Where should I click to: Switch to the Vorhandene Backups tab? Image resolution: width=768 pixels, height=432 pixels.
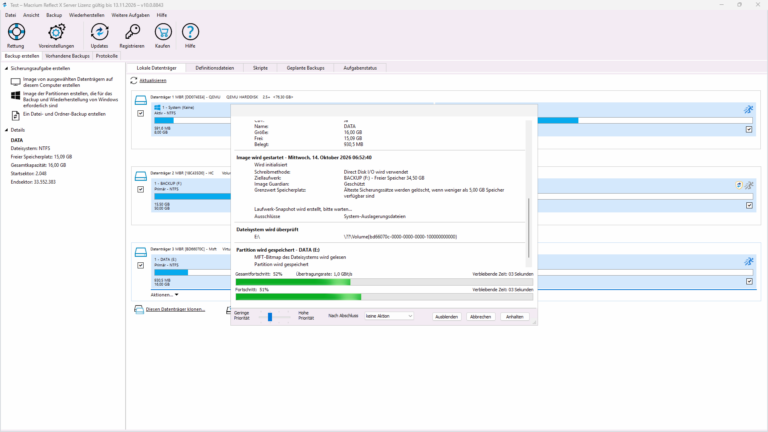(68, 56)
